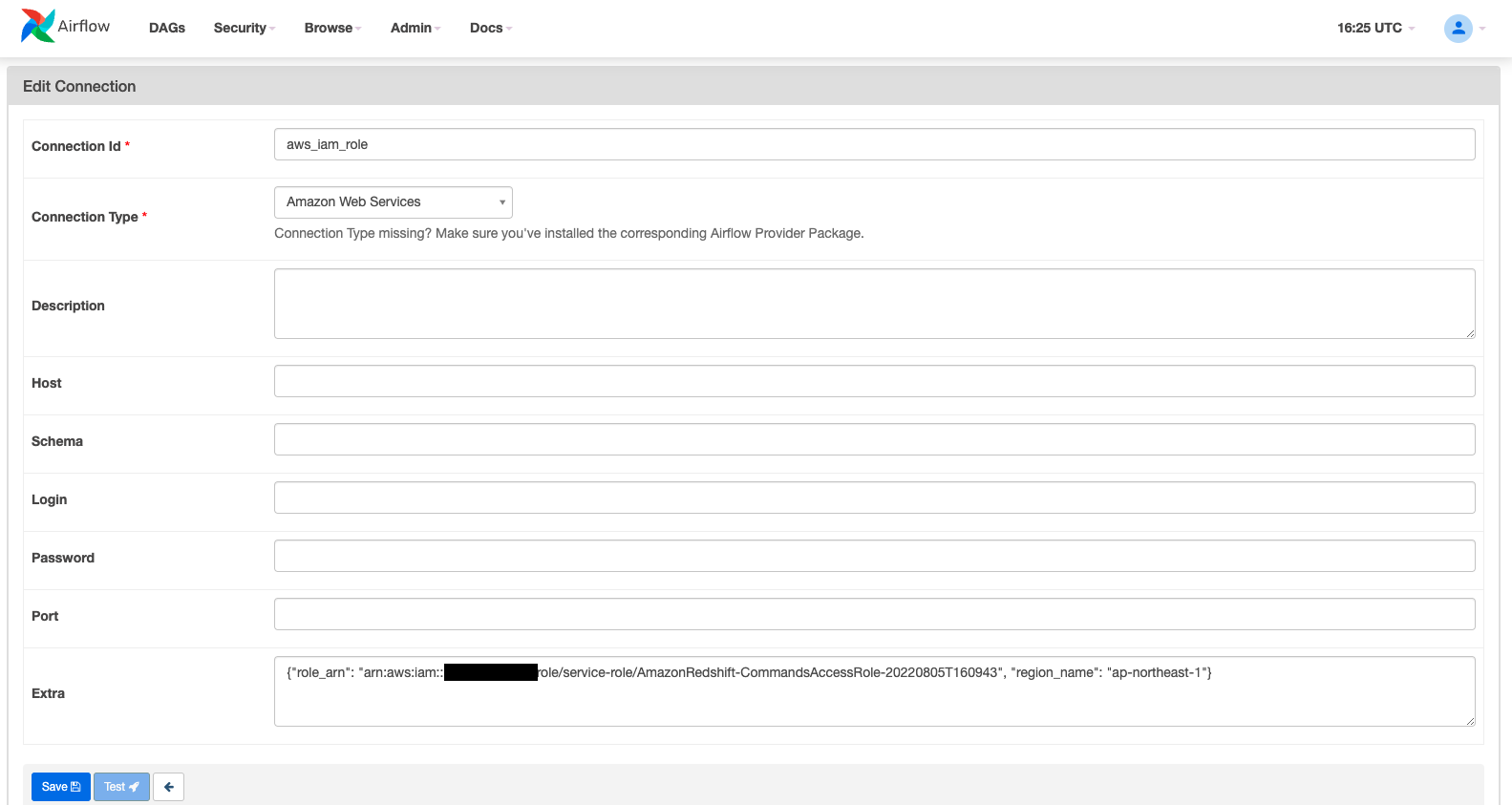Click the Edit Connection heading

(79, 86)
